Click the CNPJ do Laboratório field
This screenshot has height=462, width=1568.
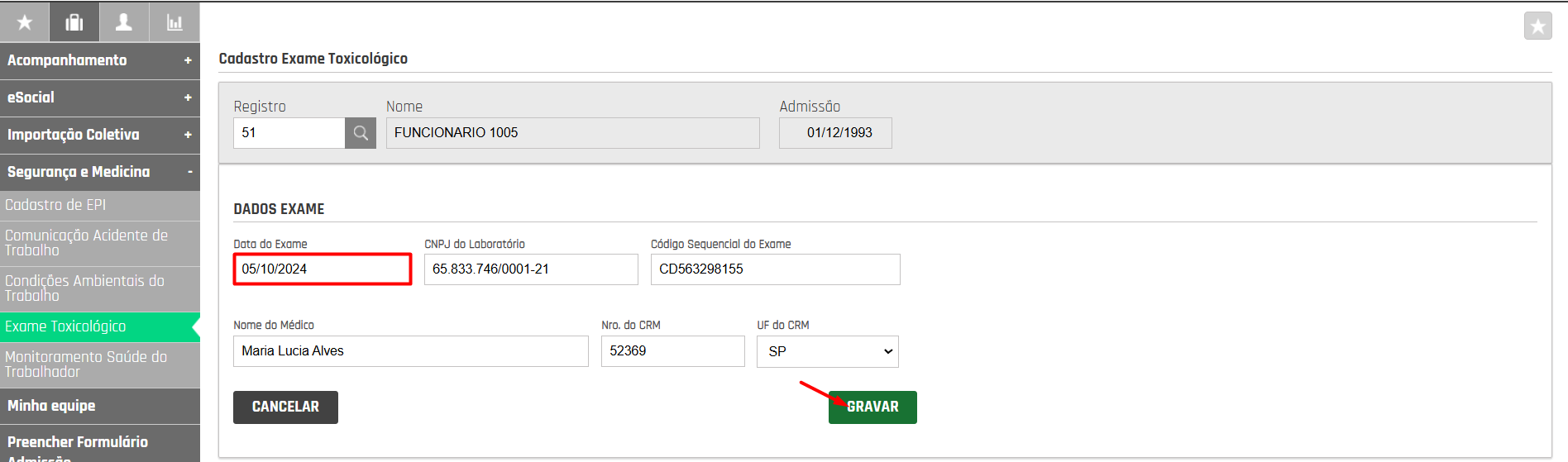[x=531, y=269]
